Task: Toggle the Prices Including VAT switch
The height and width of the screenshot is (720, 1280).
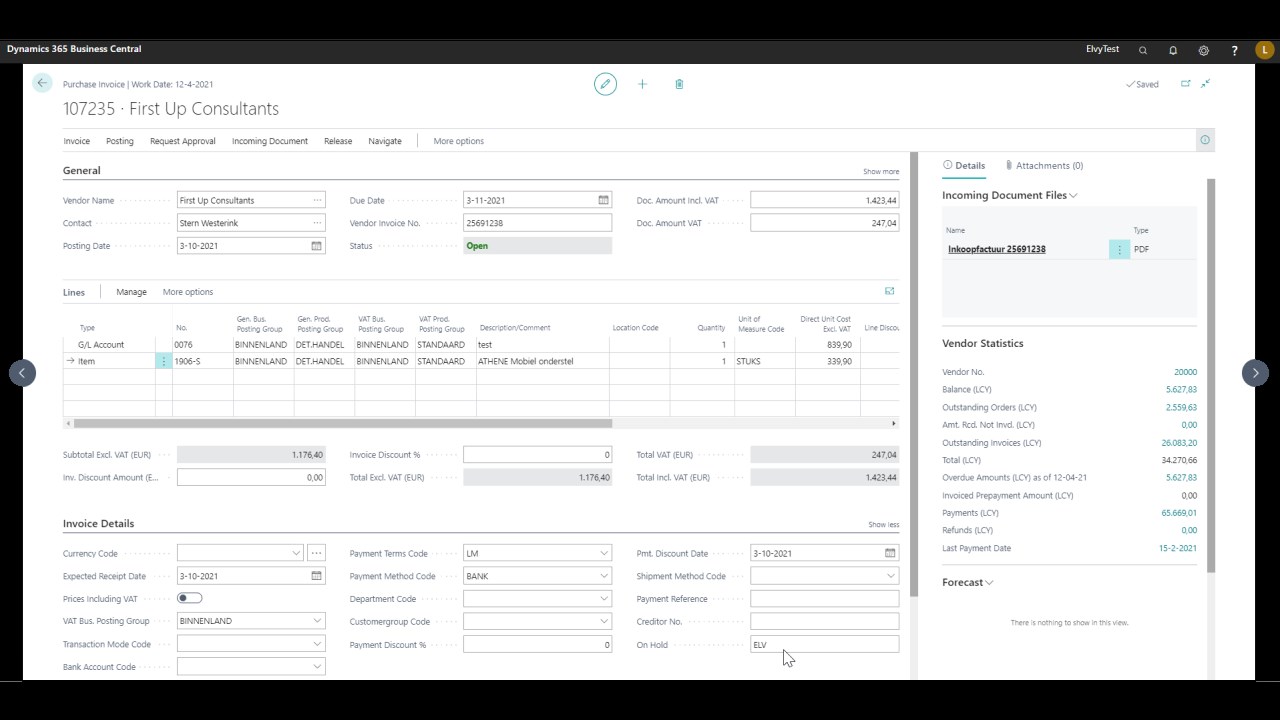Action: tap(189, 598)
